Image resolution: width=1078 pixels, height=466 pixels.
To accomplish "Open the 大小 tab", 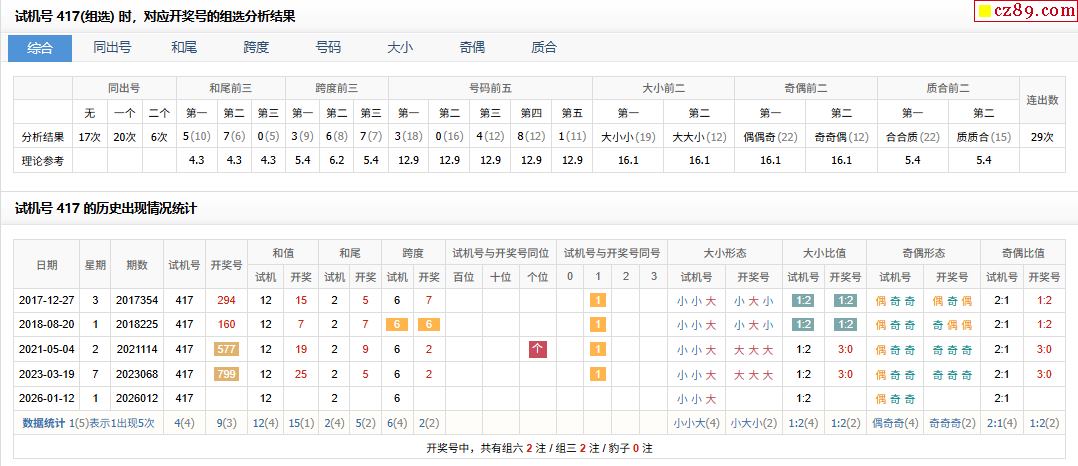I will click(x=400, y=47).
